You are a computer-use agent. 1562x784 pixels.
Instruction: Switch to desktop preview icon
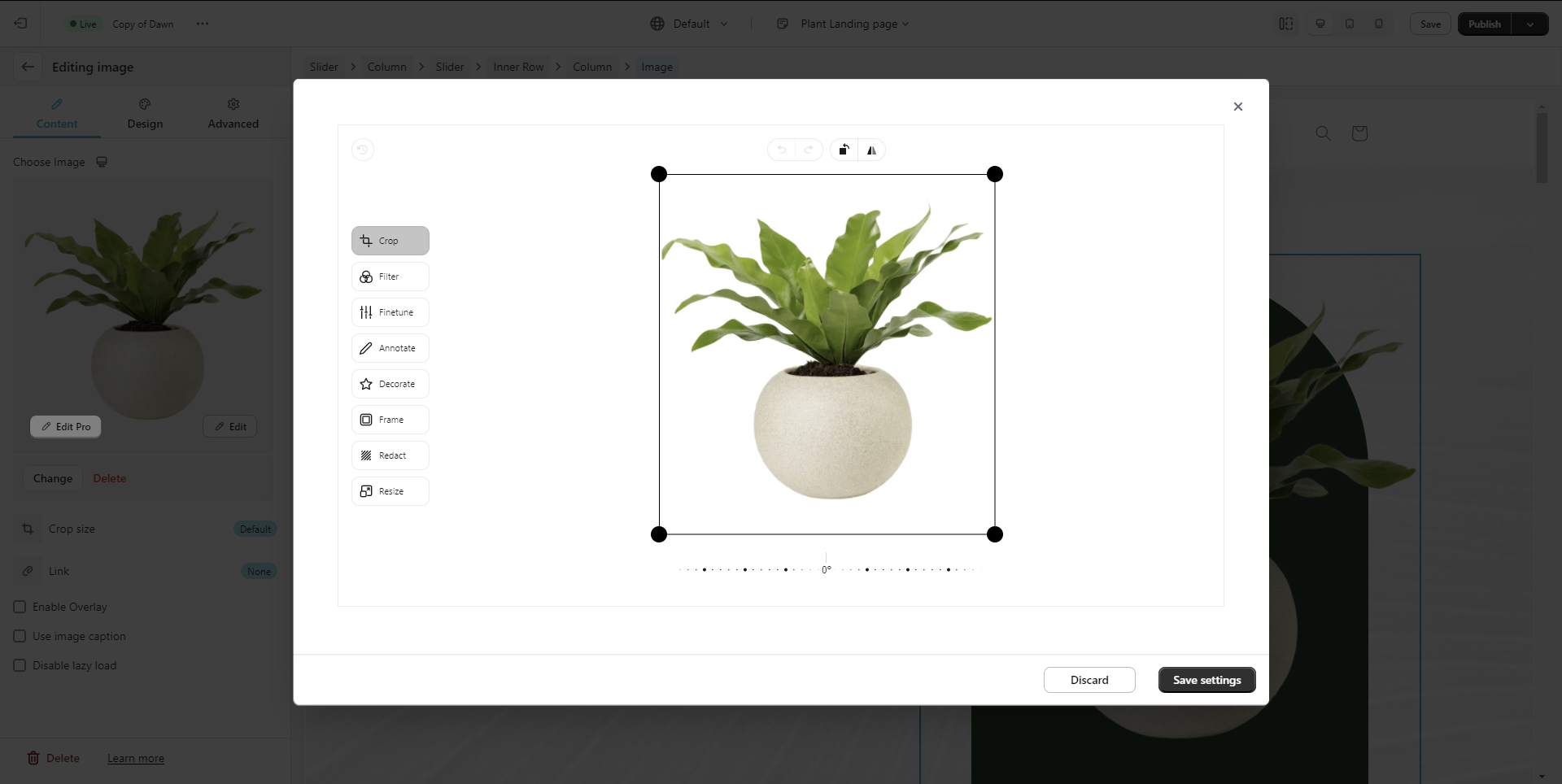click(1320, 24)
